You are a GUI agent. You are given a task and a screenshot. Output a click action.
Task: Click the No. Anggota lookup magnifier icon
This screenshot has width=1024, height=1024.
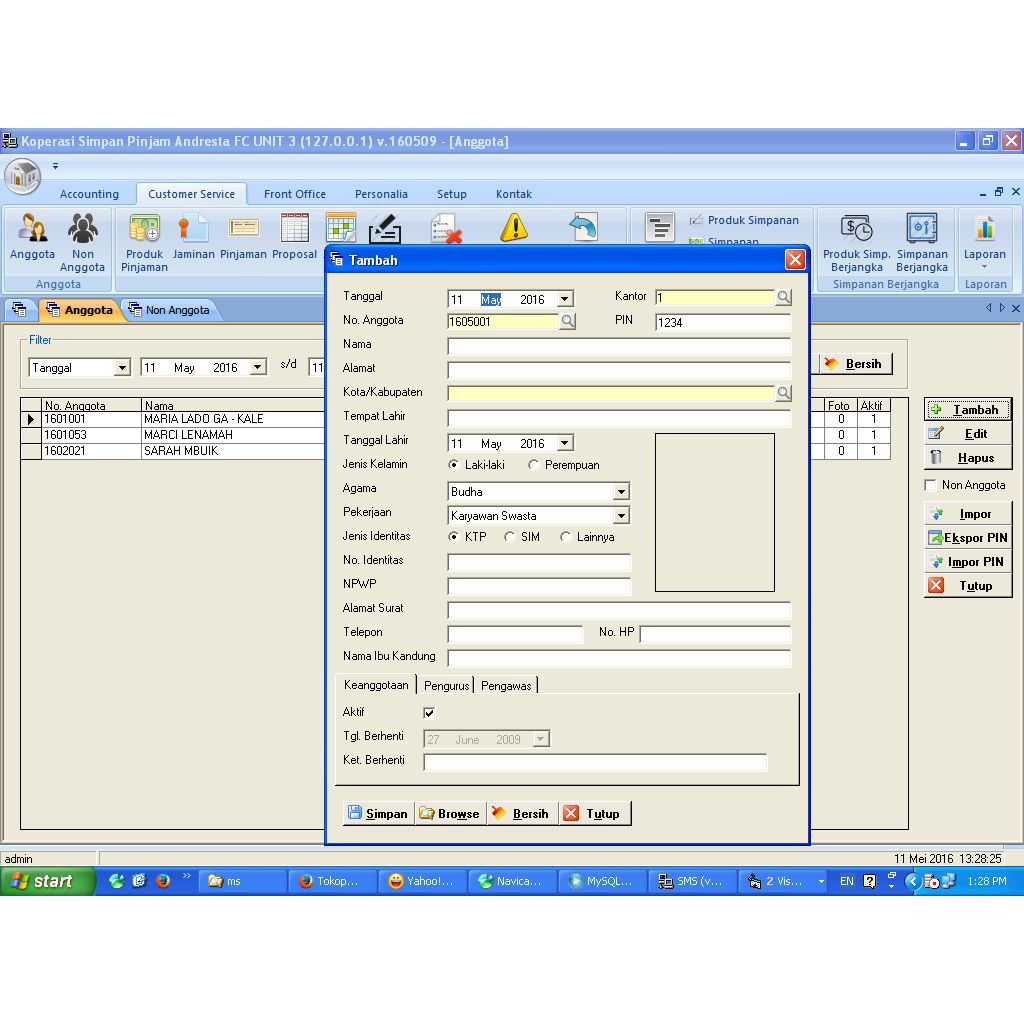click(568, 321)
